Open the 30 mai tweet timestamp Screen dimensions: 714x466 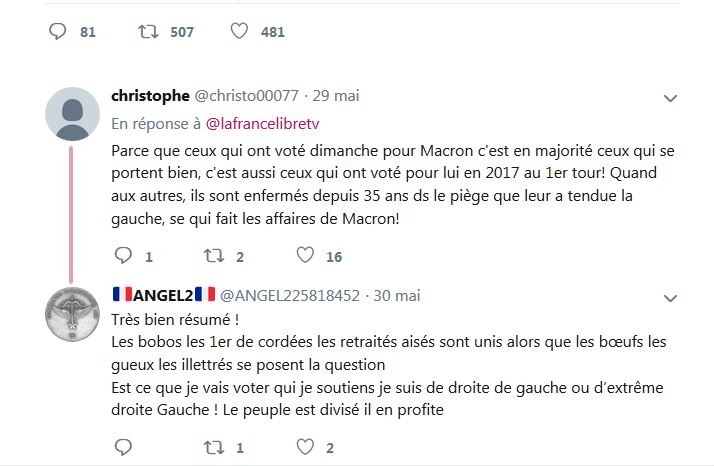pyautogui.click(x=395, y=295)
